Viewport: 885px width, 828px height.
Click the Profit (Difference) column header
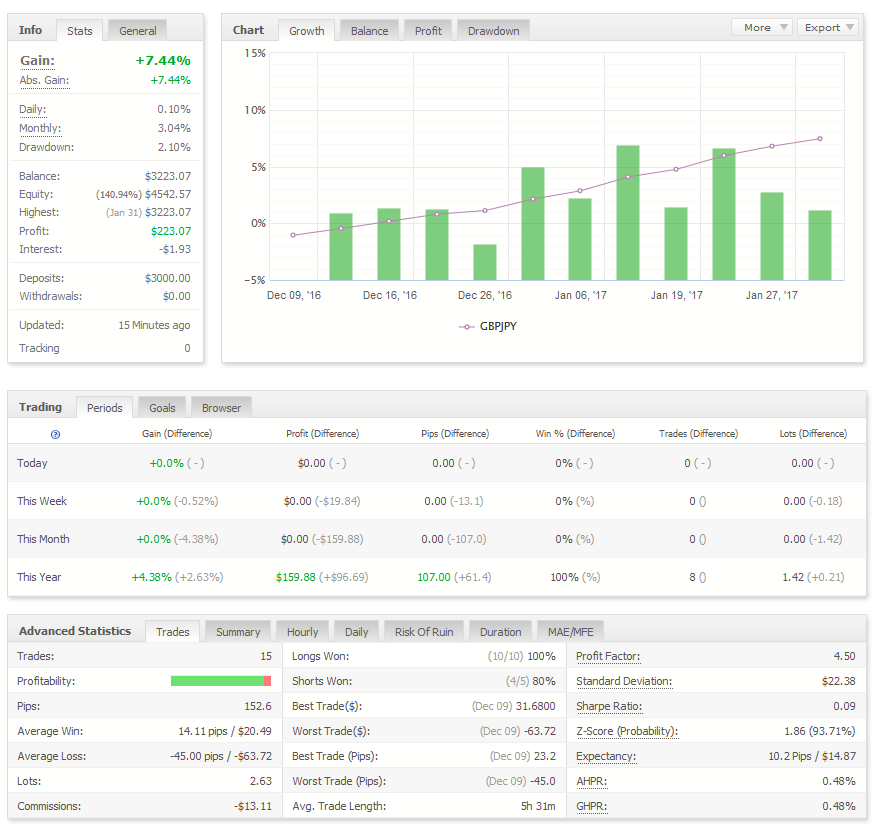(322, 433)
